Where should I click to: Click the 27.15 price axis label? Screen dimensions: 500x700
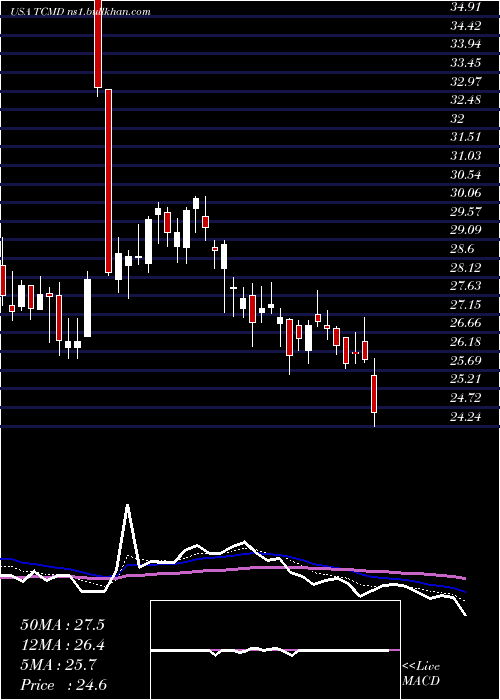click(465, 304)
